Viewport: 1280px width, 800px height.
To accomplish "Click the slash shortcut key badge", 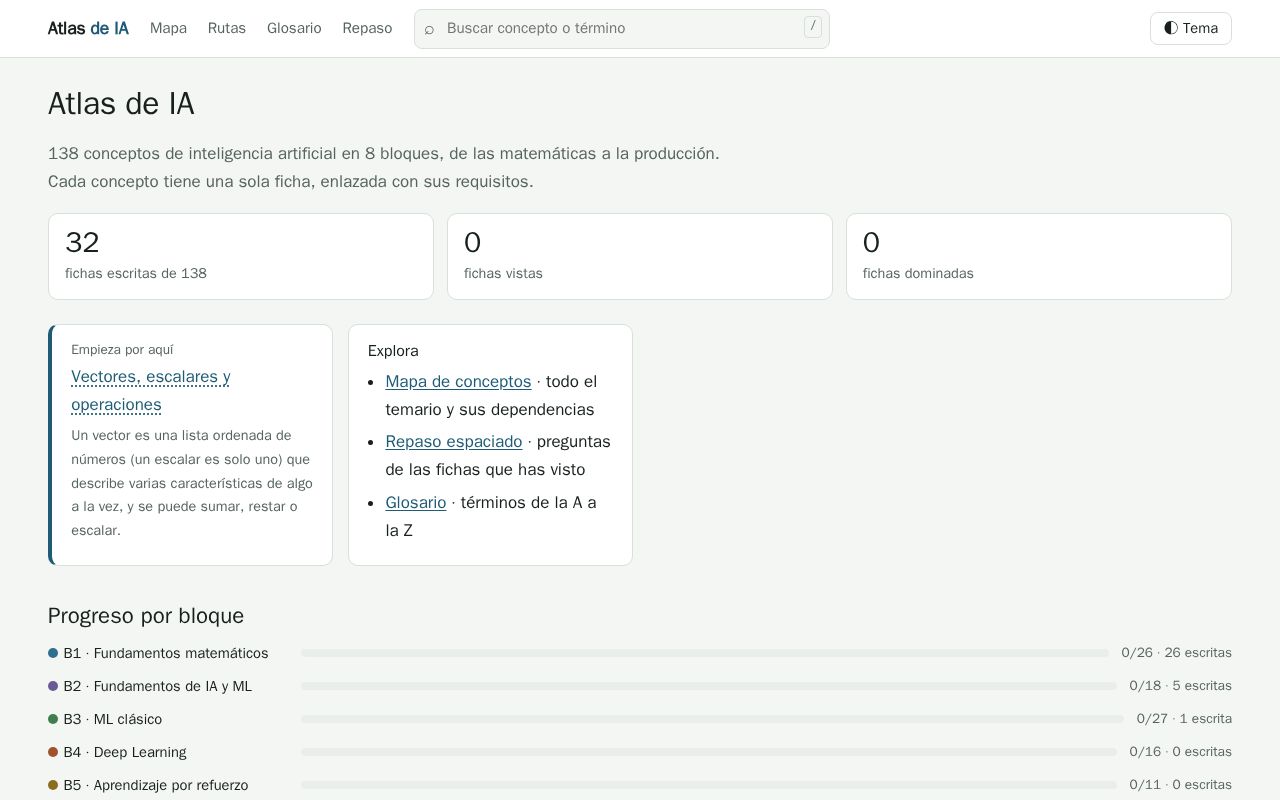I will (812, 27).
